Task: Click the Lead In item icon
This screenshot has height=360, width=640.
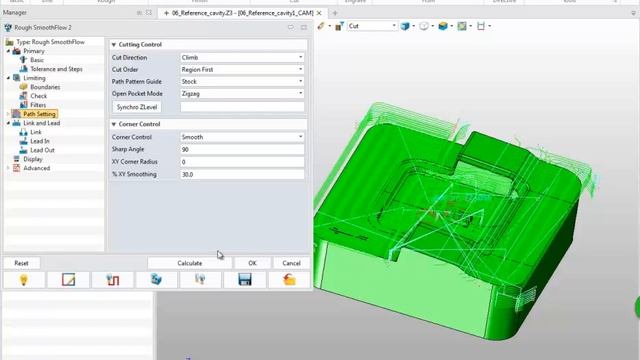Action: click(24, 141)
